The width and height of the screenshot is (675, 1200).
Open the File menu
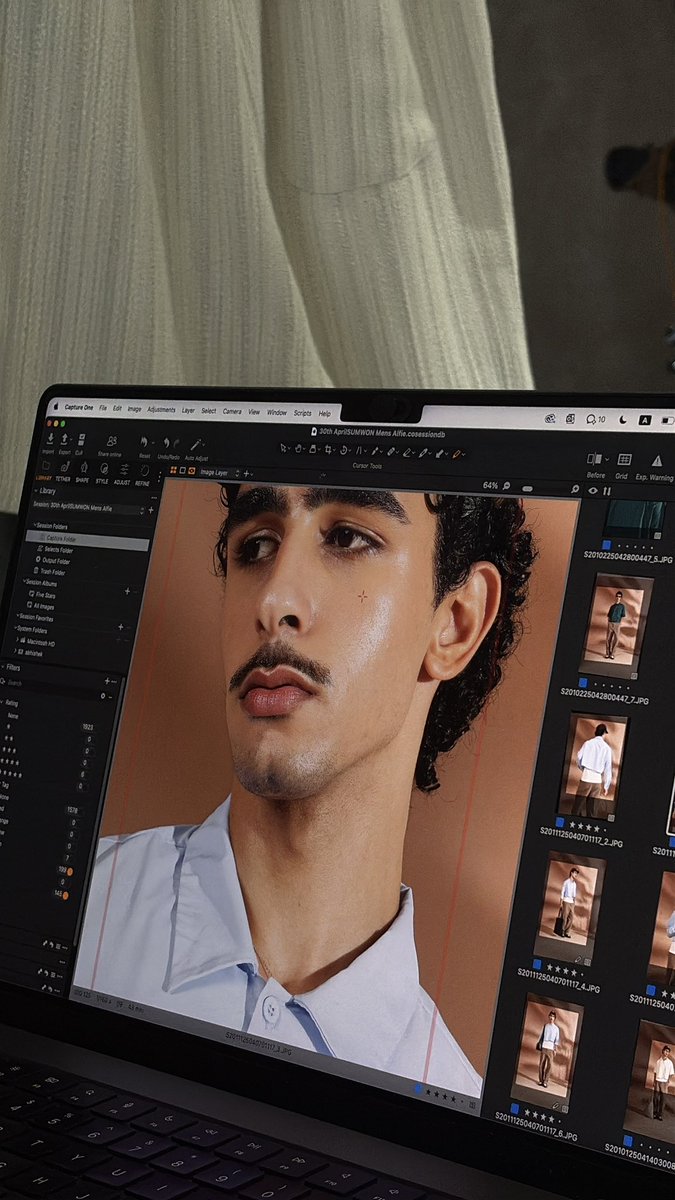tap(103, 408)
